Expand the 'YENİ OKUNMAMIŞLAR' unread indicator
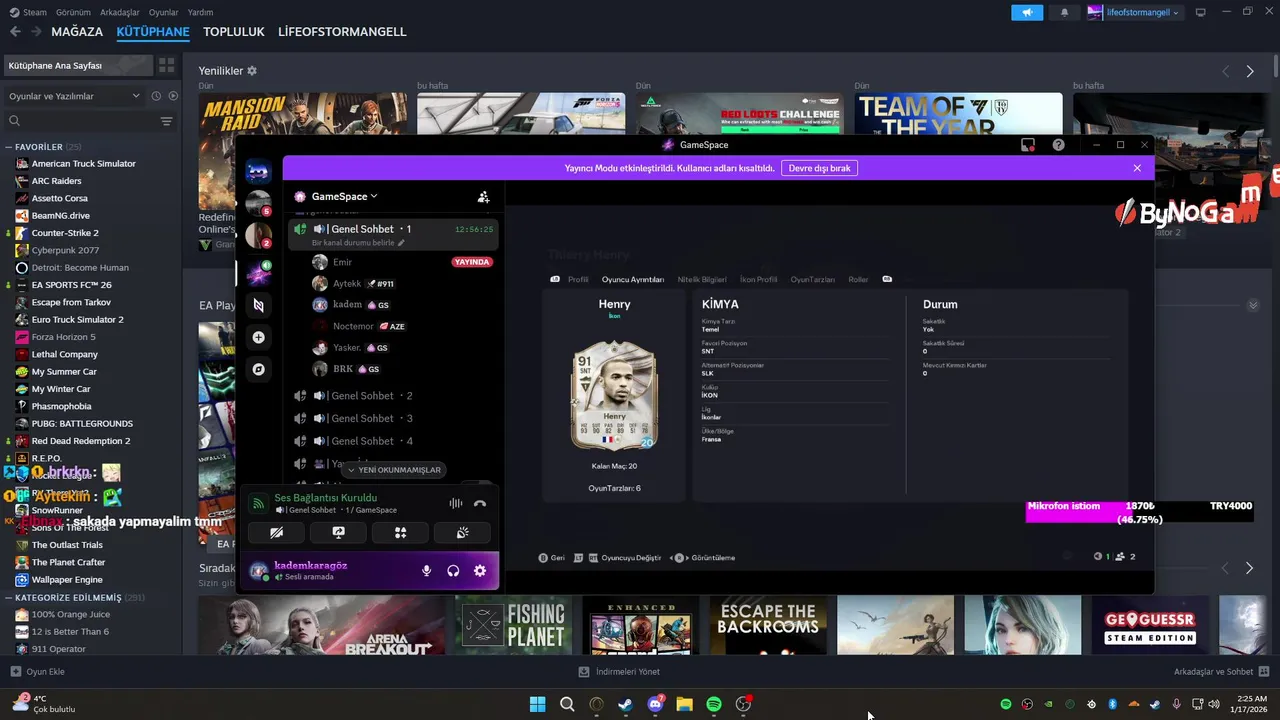 (393, 470)
